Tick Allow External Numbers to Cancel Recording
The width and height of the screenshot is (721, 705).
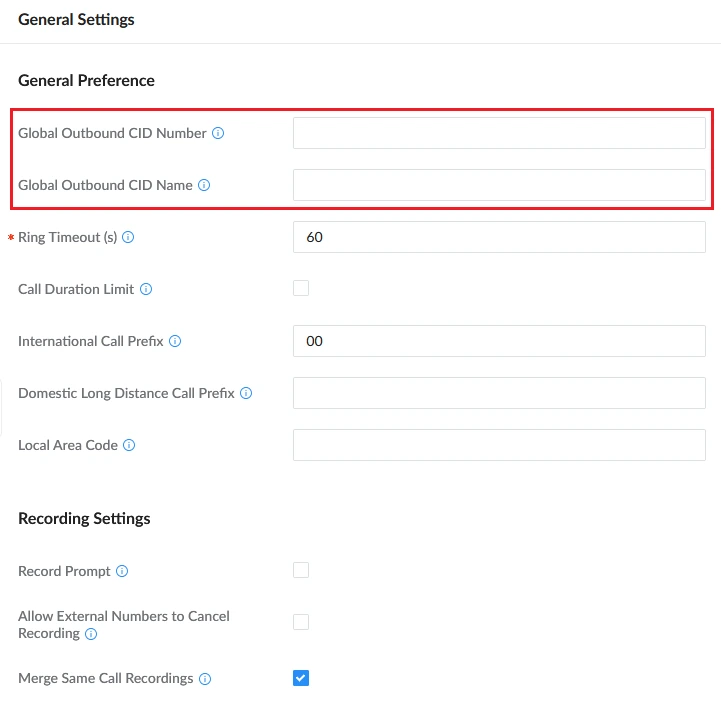click(x=301, y=622)
